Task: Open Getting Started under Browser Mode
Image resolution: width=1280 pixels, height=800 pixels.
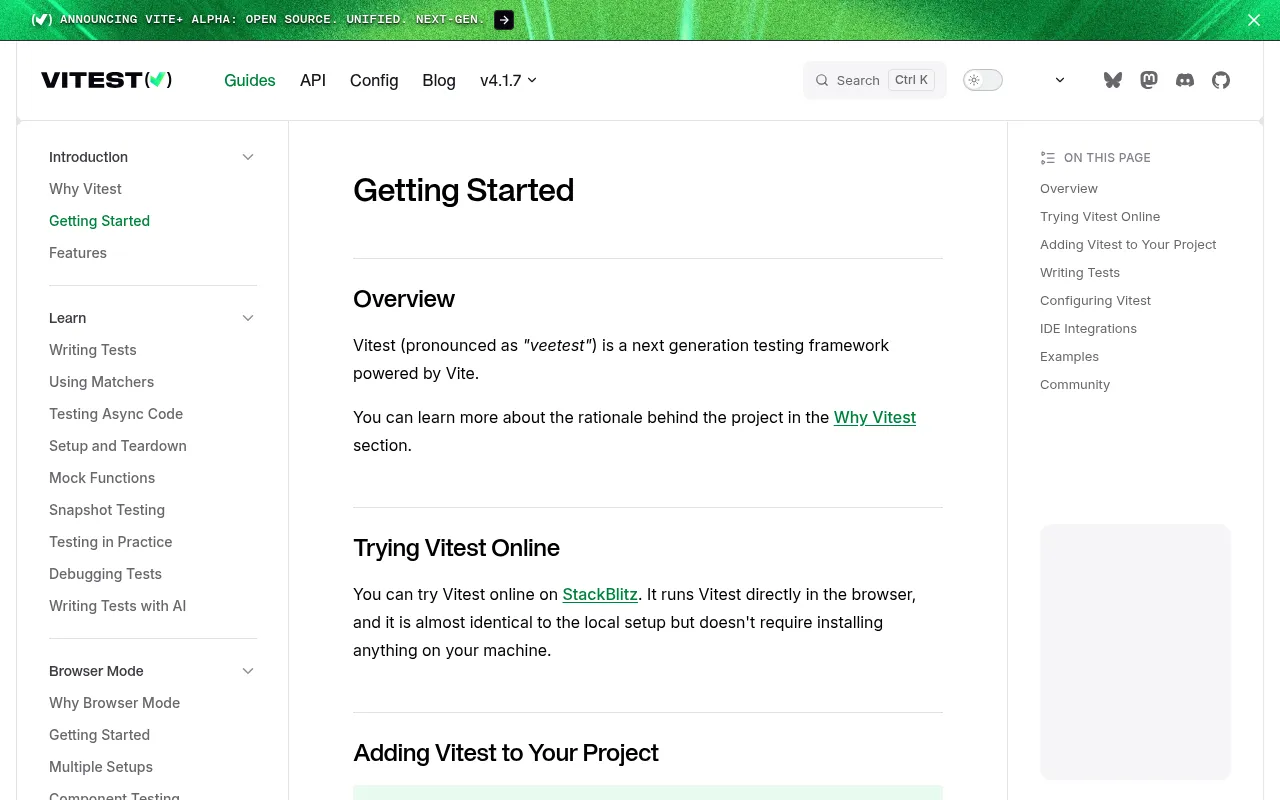Action: click(x=99, y=735)
